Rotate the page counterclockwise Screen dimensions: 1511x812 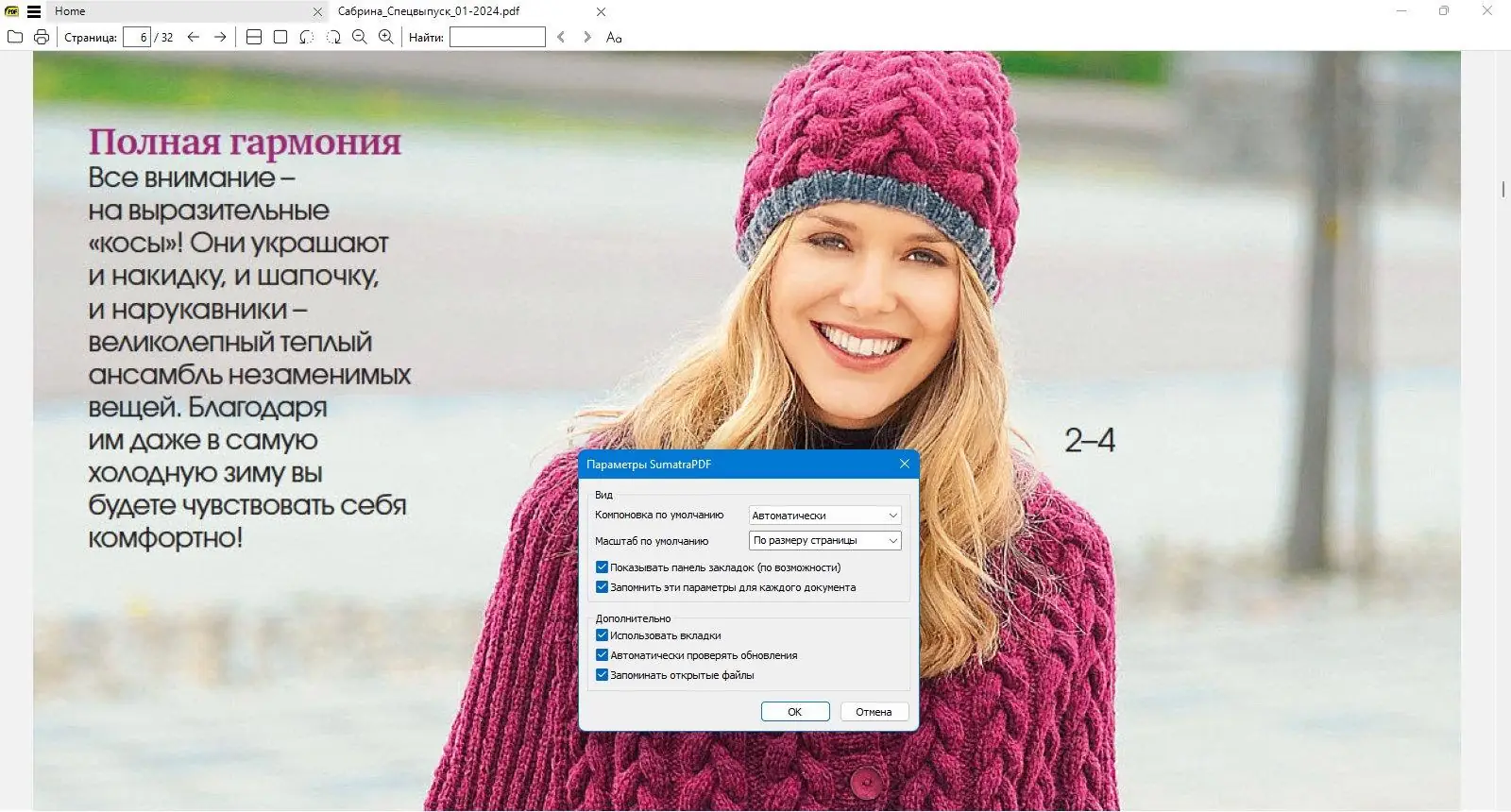pyautogui.click(x=307, y=37)
